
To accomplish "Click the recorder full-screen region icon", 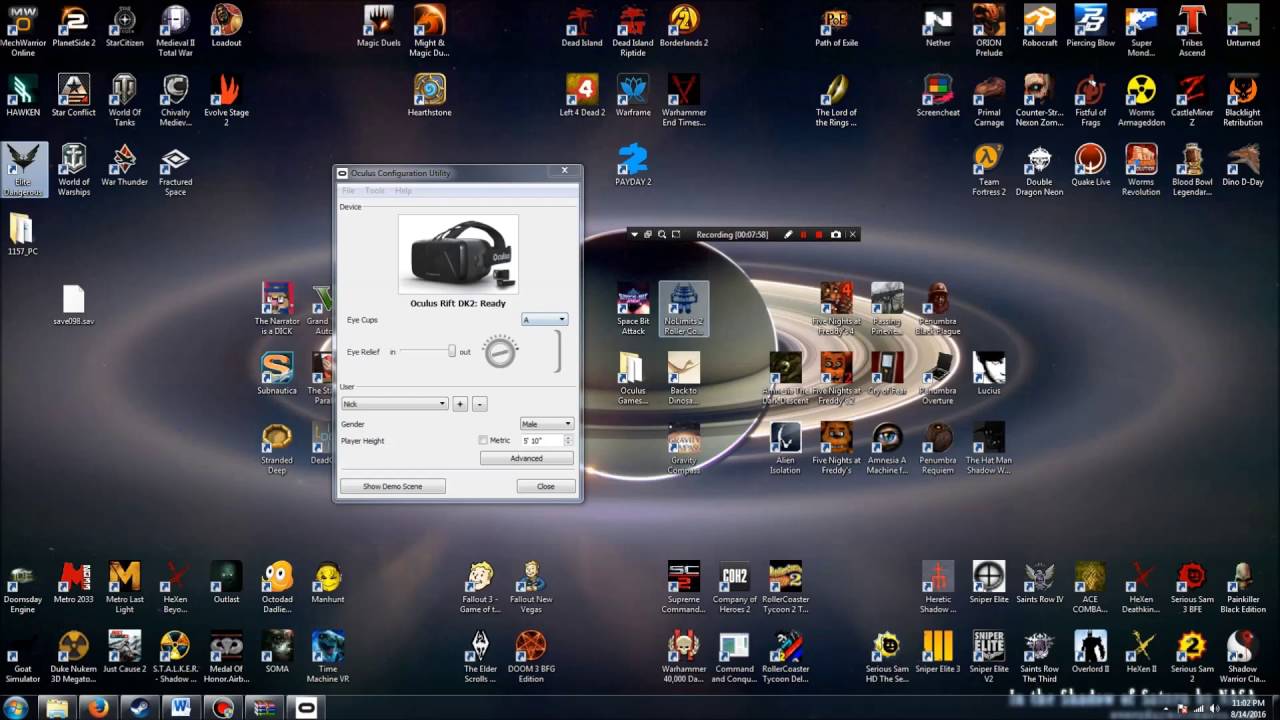I will [676, 234].
